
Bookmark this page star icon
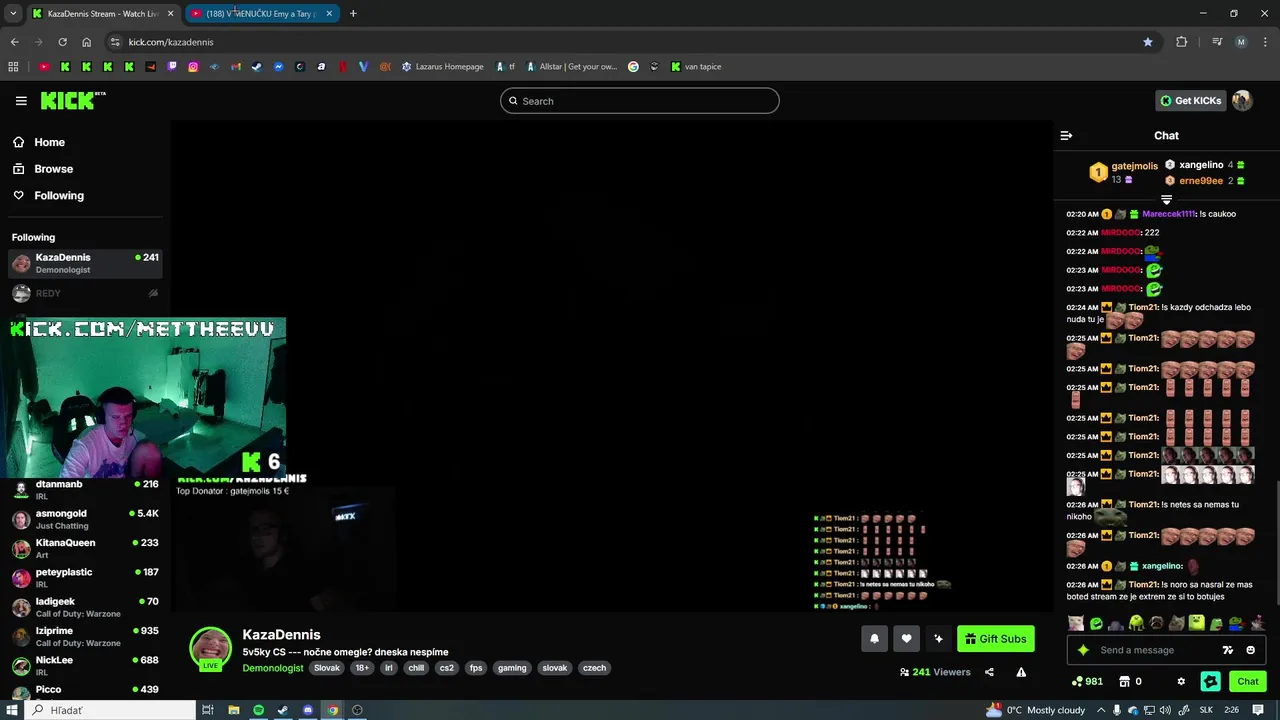(1148, 42)
